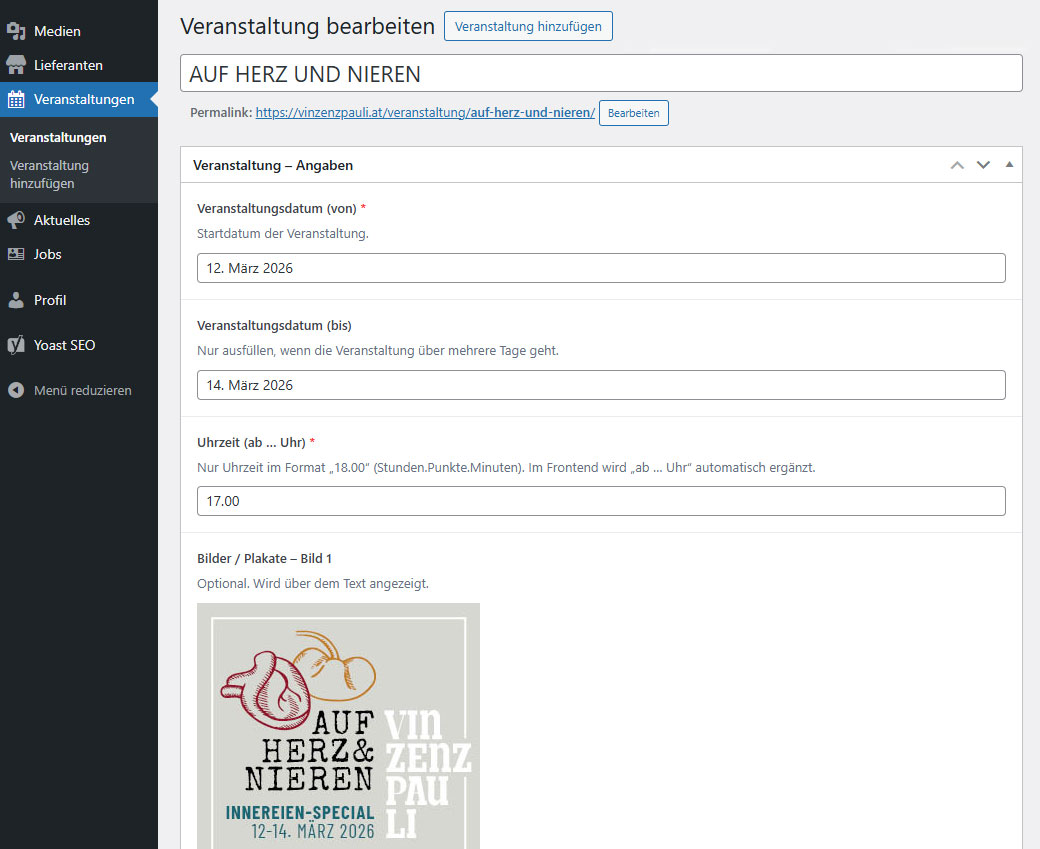
Task: Move Angaben panel down with arrow
Action: click(x=983, y=165)
